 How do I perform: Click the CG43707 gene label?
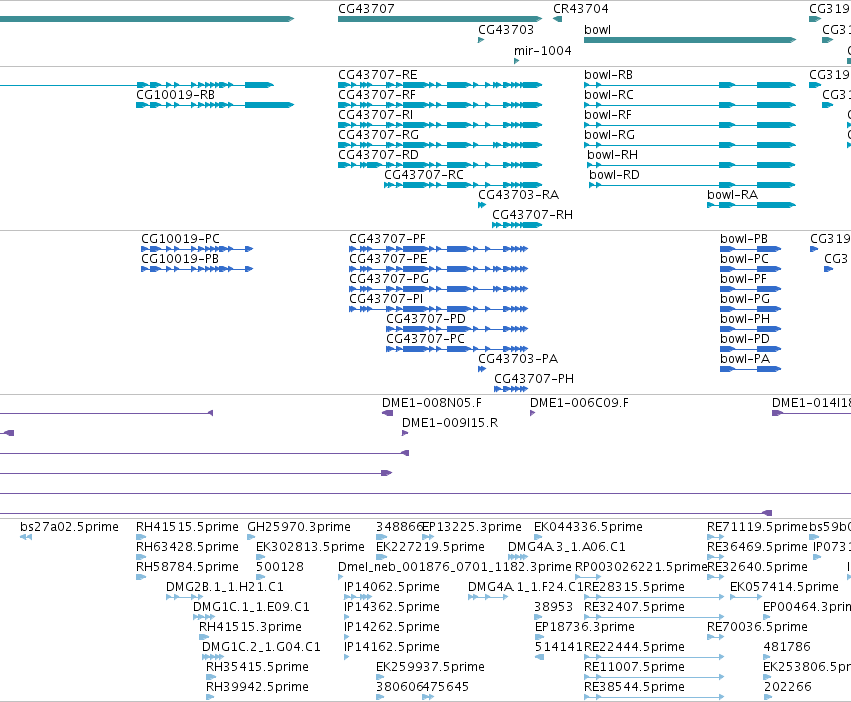[366, 9]
